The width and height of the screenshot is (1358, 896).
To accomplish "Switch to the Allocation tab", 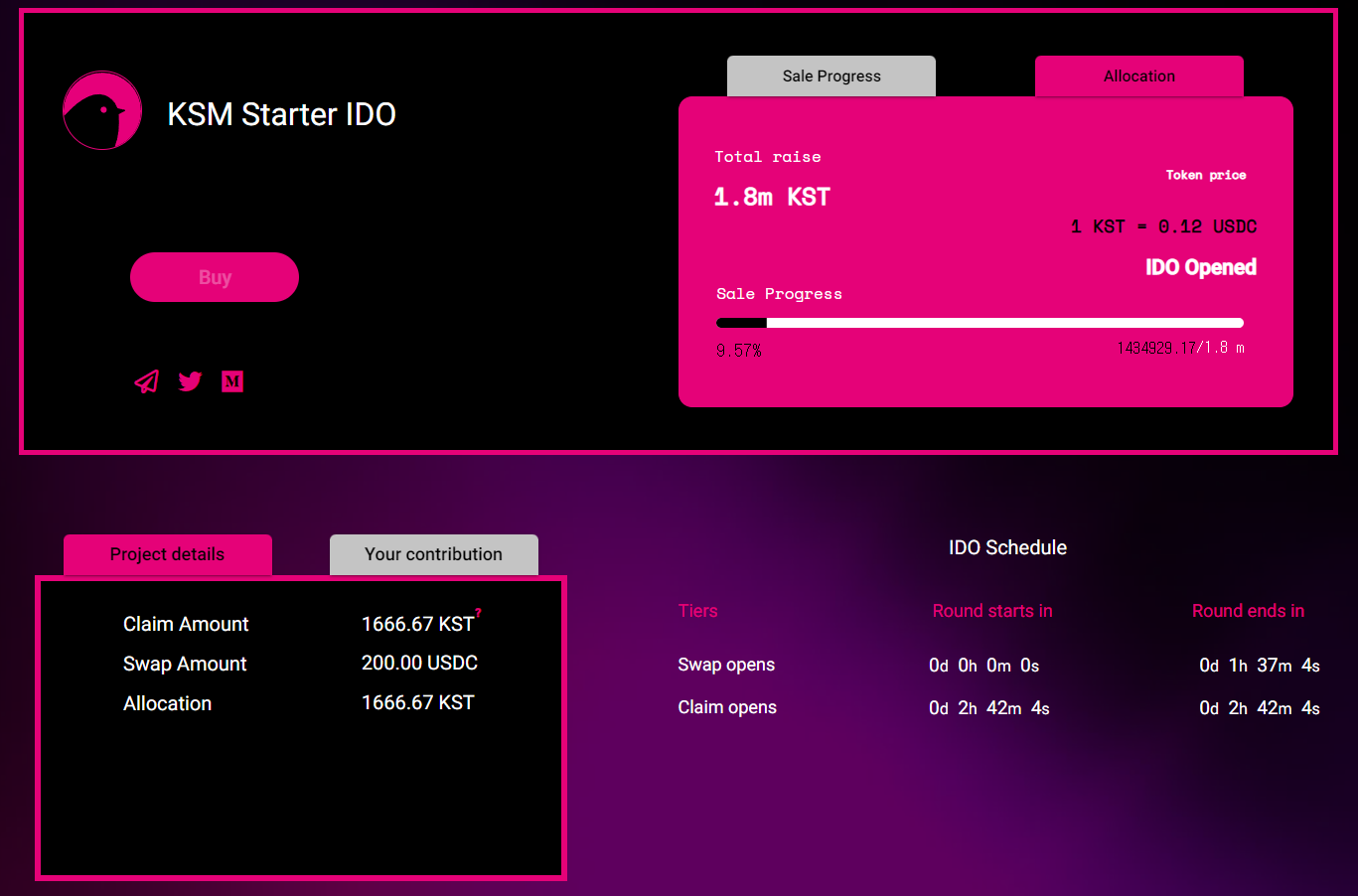I will [1139, 76].
